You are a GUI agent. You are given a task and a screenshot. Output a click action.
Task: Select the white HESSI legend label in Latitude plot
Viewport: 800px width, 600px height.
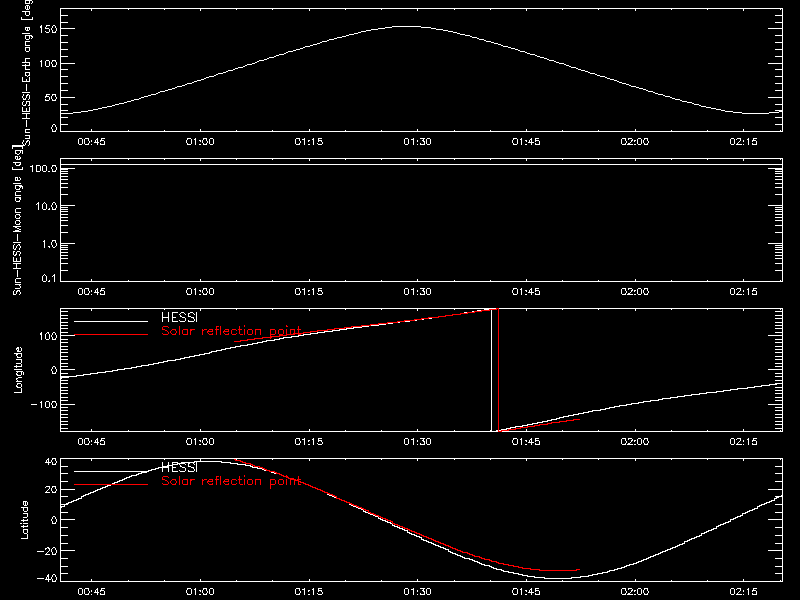(179, 467)
